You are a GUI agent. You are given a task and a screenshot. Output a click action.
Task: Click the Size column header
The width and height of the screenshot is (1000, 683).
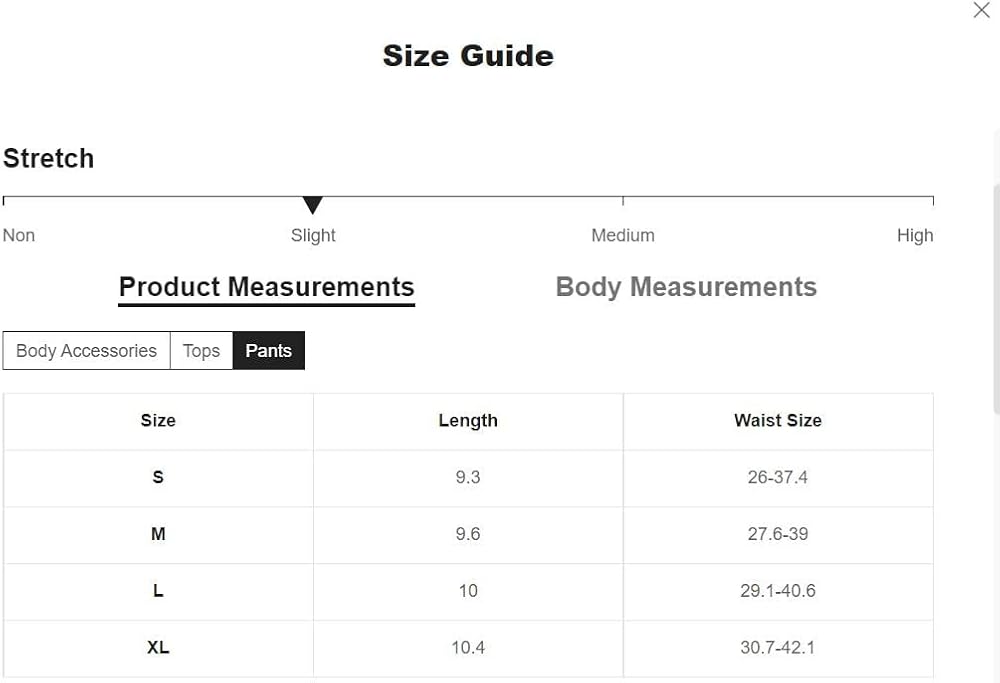coord(158,421)
